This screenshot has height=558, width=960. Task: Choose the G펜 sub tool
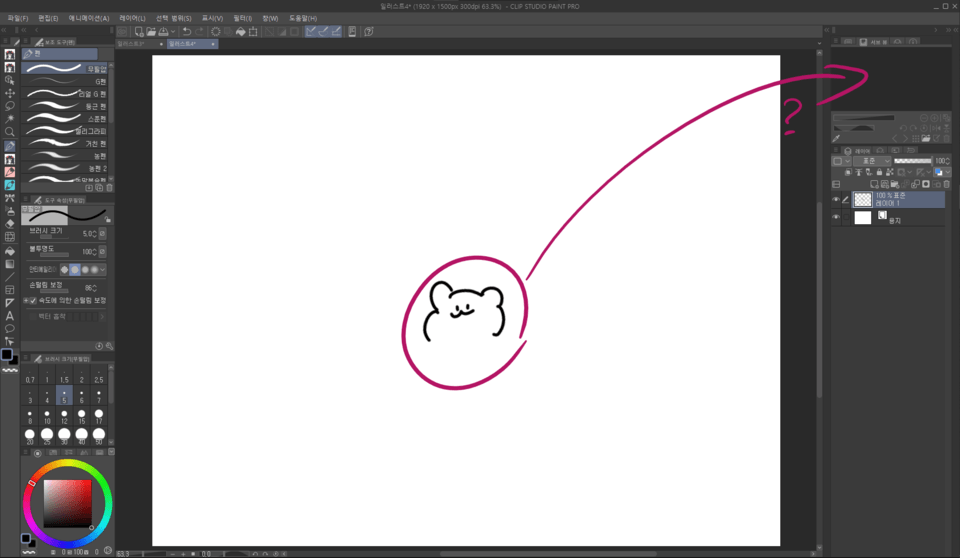coord(65,81)
